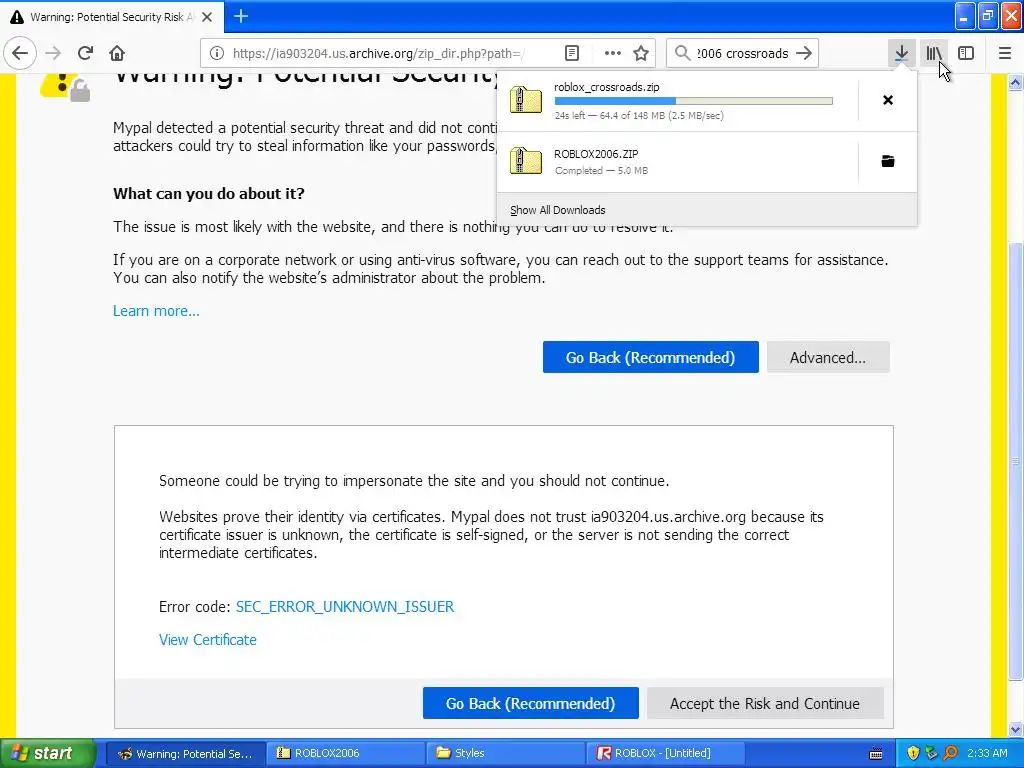Open the browser home page
Viewport: 1024px width, 768px height.
point(117,53)
